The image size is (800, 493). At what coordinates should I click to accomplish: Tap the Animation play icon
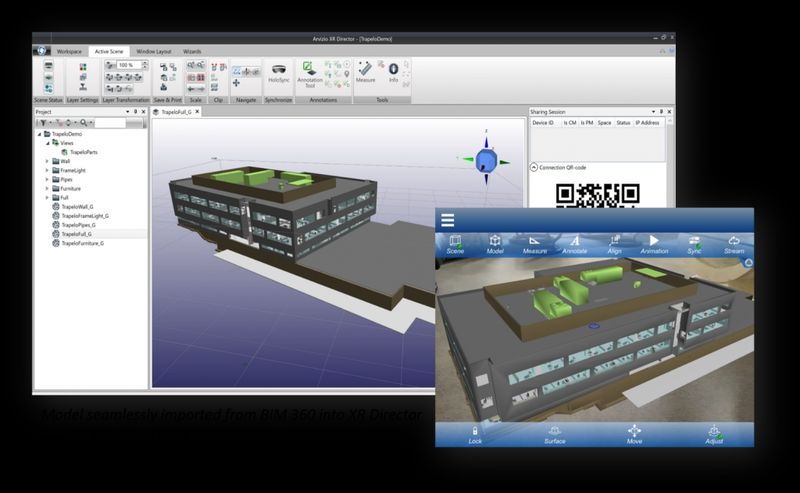[x=654, y=241]
